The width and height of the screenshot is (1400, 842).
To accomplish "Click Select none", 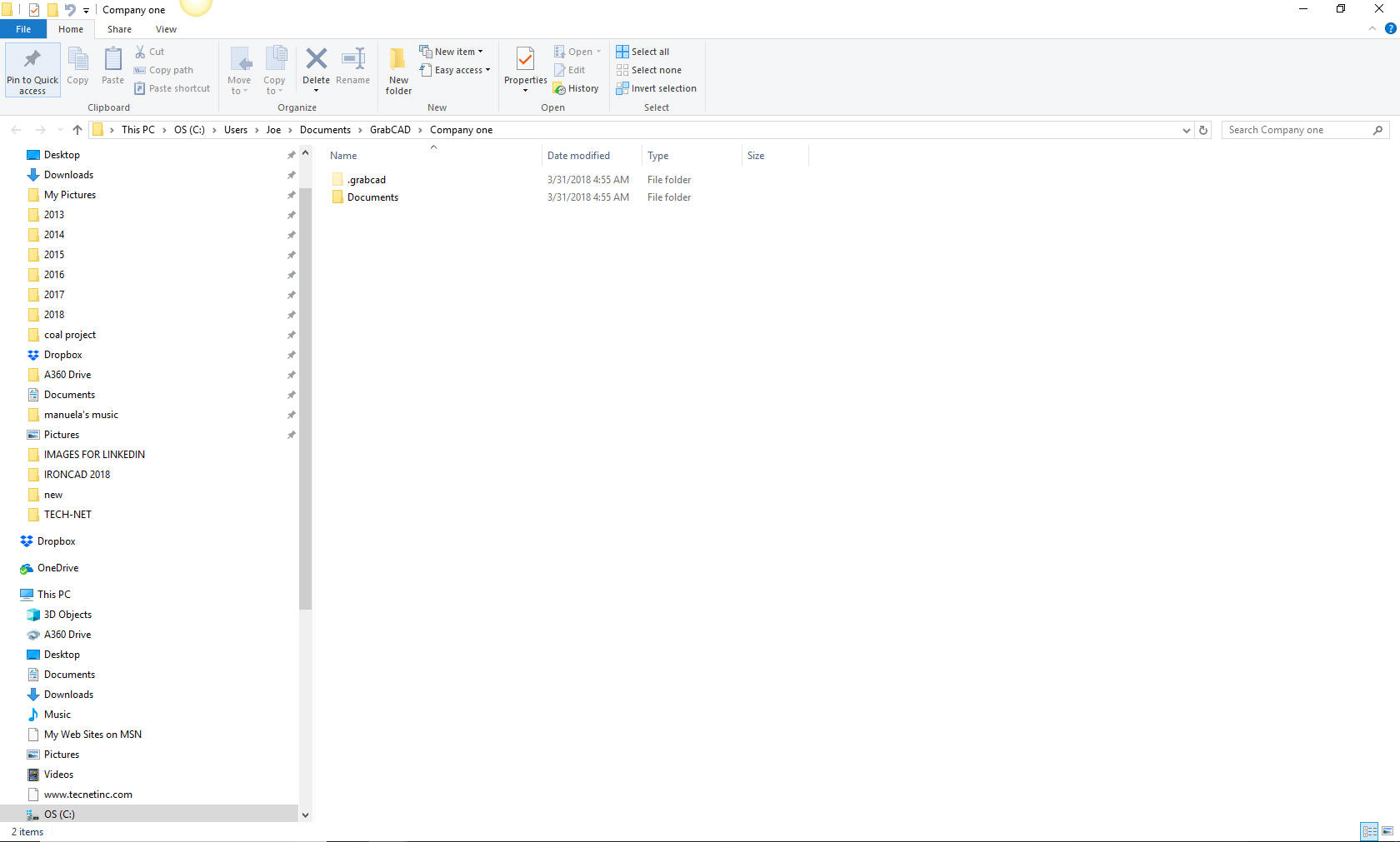I will [648, 70].
